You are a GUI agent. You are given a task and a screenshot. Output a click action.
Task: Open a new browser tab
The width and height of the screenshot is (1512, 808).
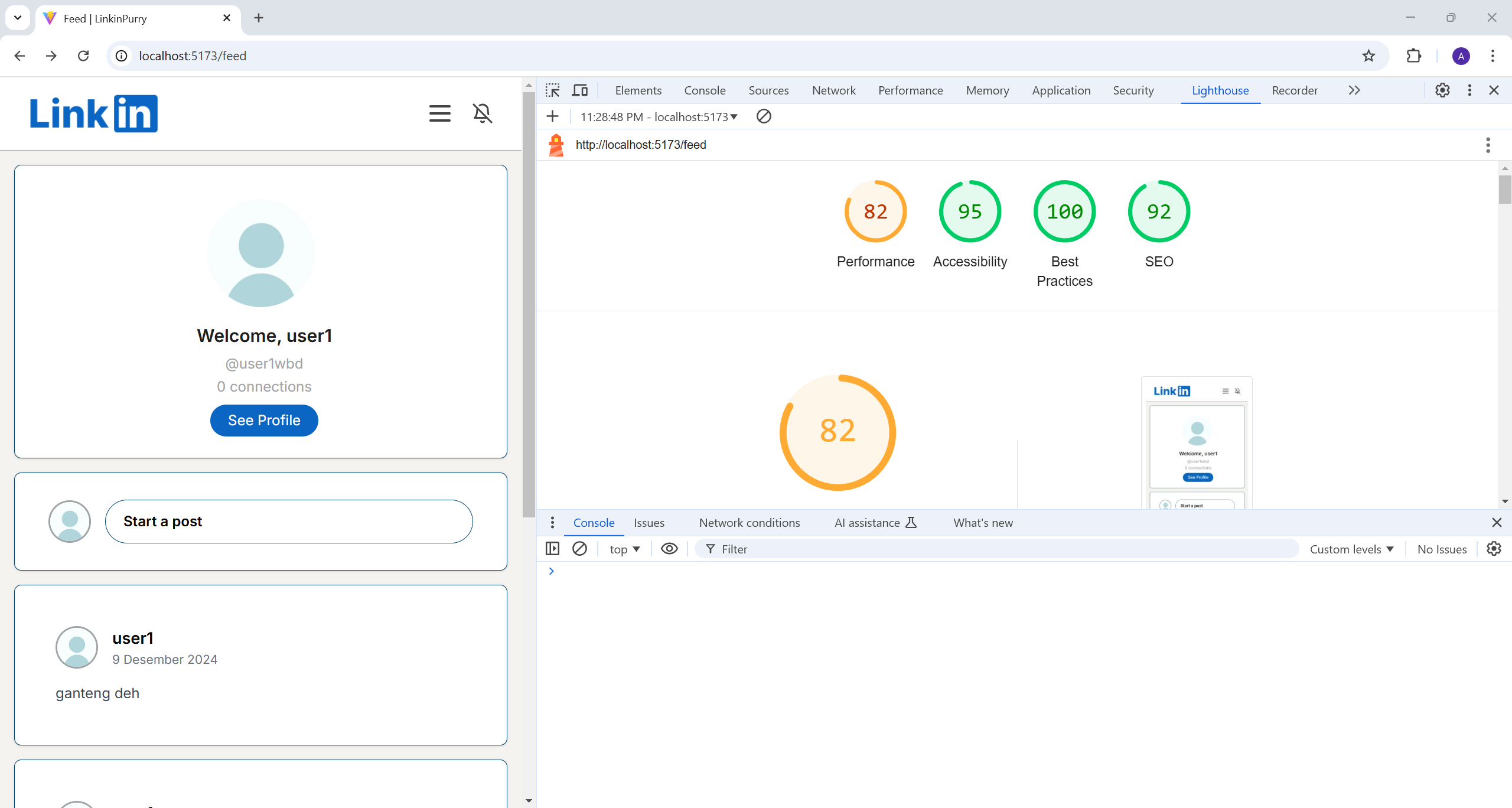pos(259,18)
